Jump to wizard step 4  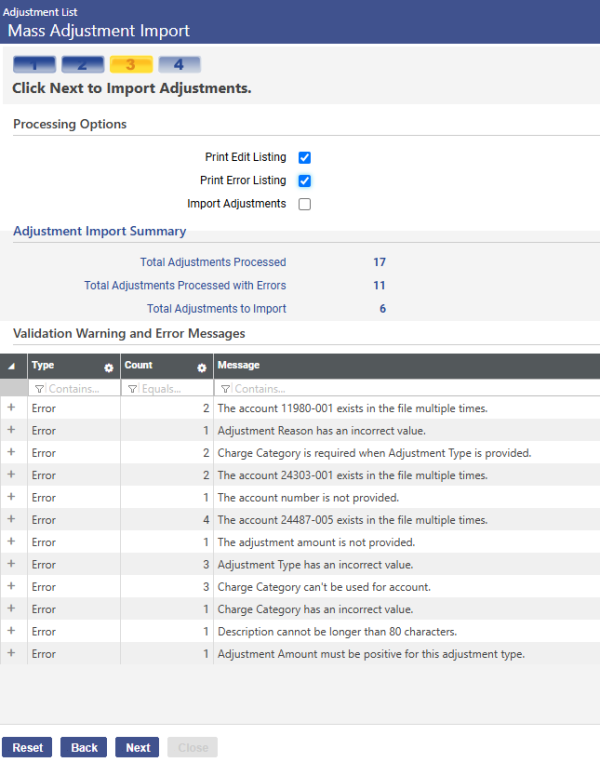(179, 65)
